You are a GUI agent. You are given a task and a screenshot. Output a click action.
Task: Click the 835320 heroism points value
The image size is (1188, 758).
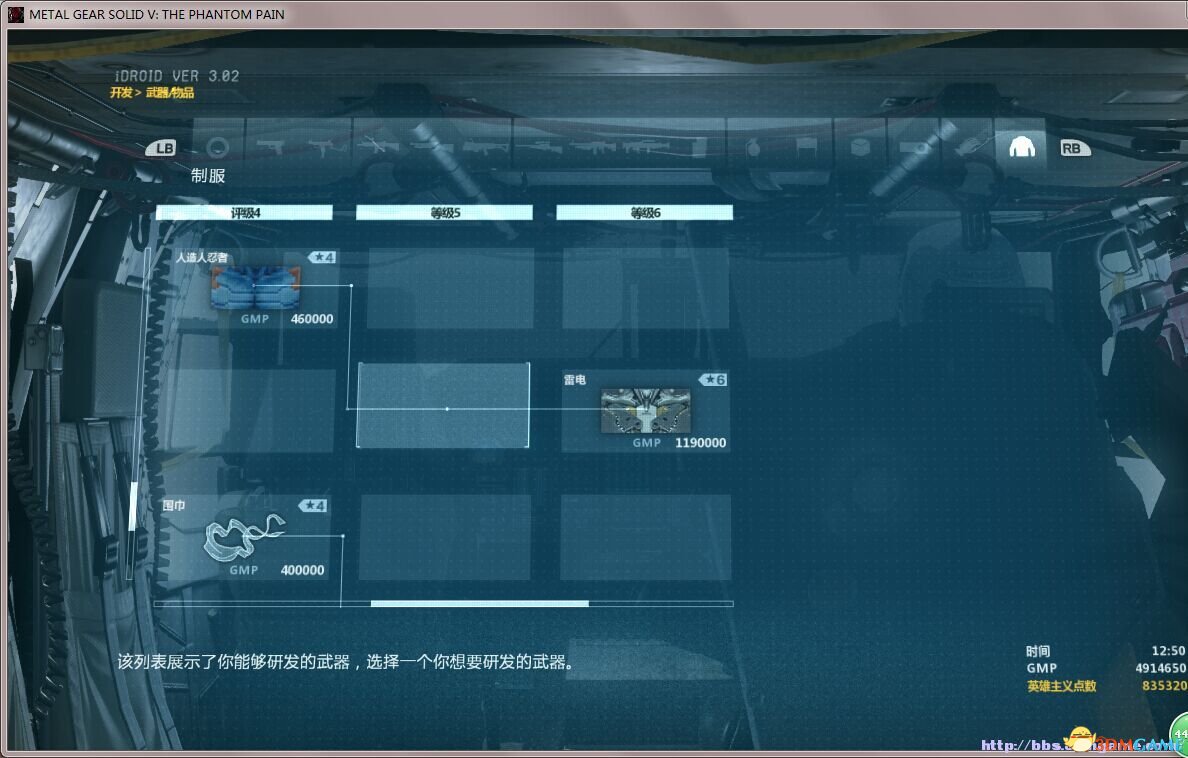tap(1165, 686)
